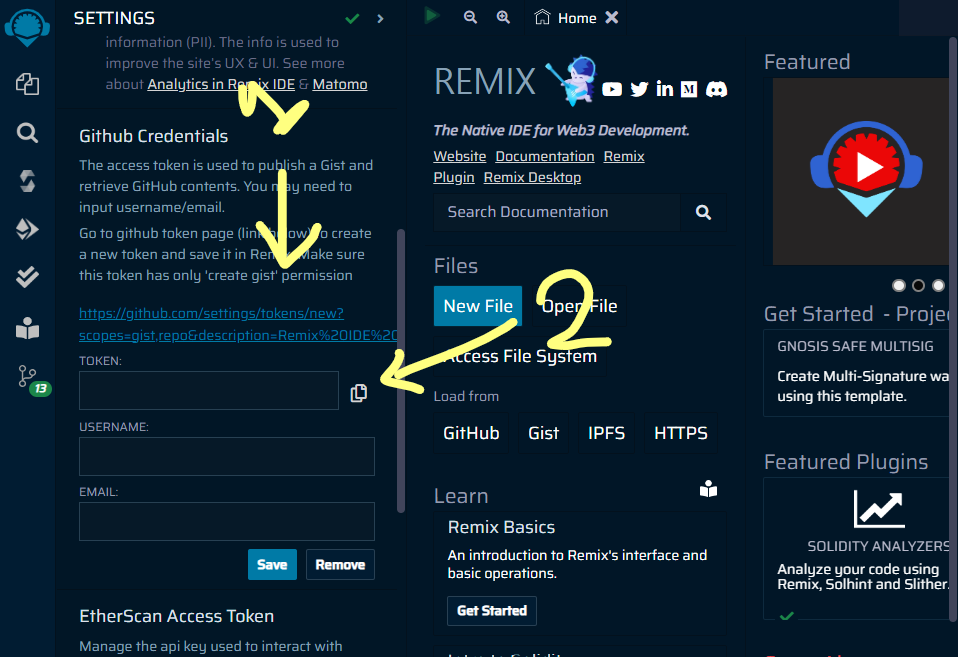Load from Gist
Image resolution: width=958 pixels, height=657 pixels.
tap(544, 433)
